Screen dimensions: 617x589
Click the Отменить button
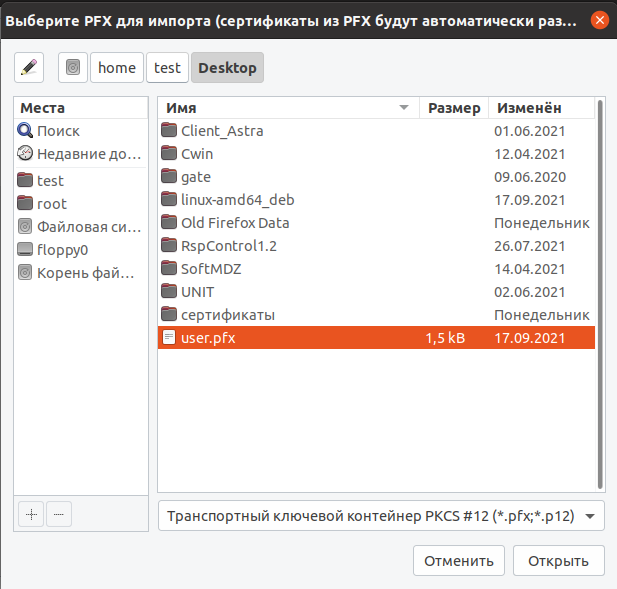(459, 561)
